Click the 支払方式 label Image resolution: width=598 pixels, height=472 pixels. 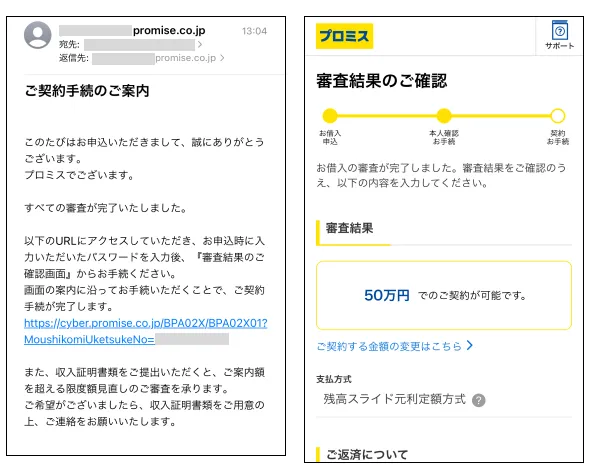tap(334, 379)
